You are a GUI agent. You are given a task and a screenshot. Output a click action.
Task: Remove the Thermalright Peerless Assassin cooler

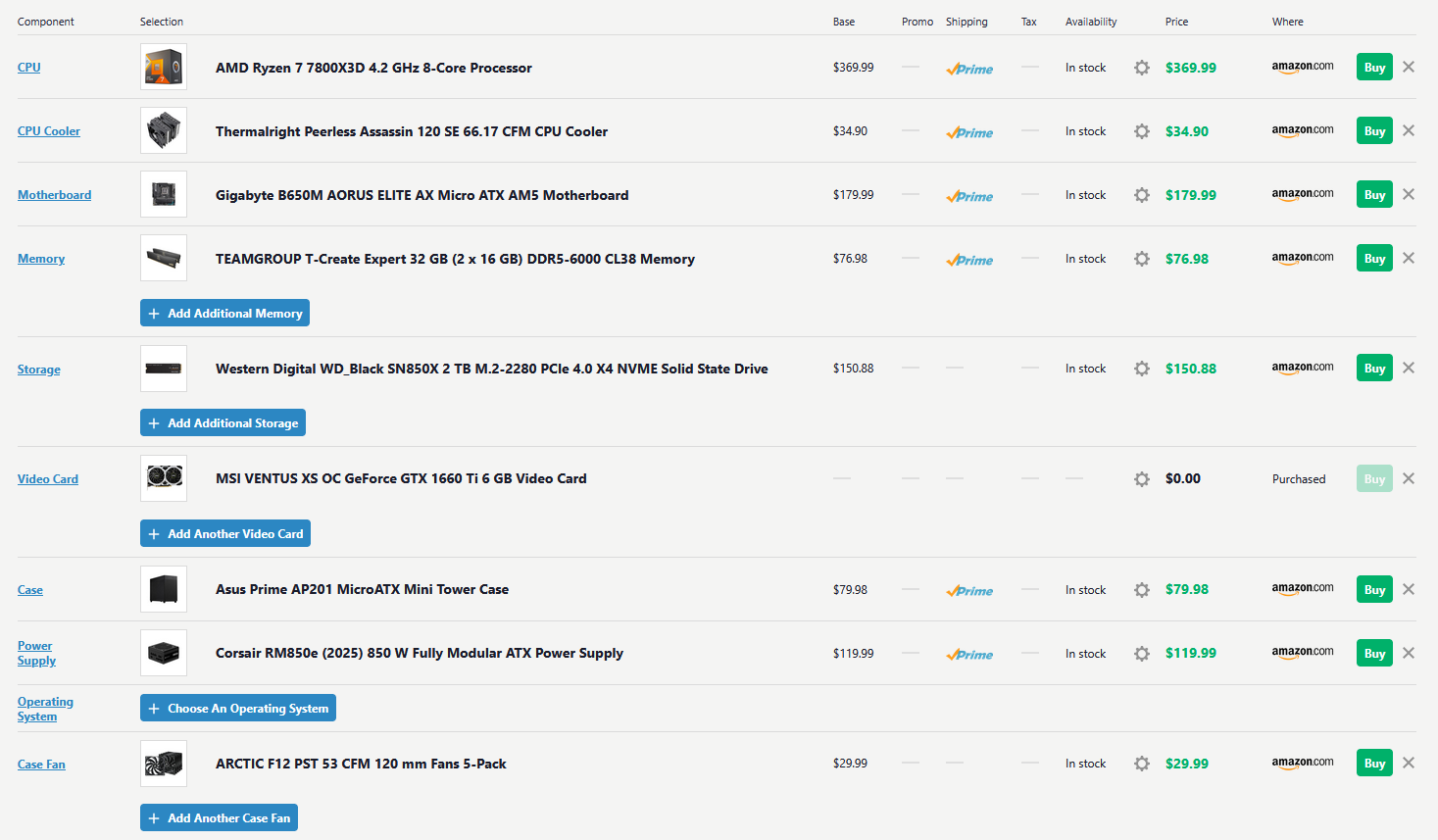click(1409, 130)
